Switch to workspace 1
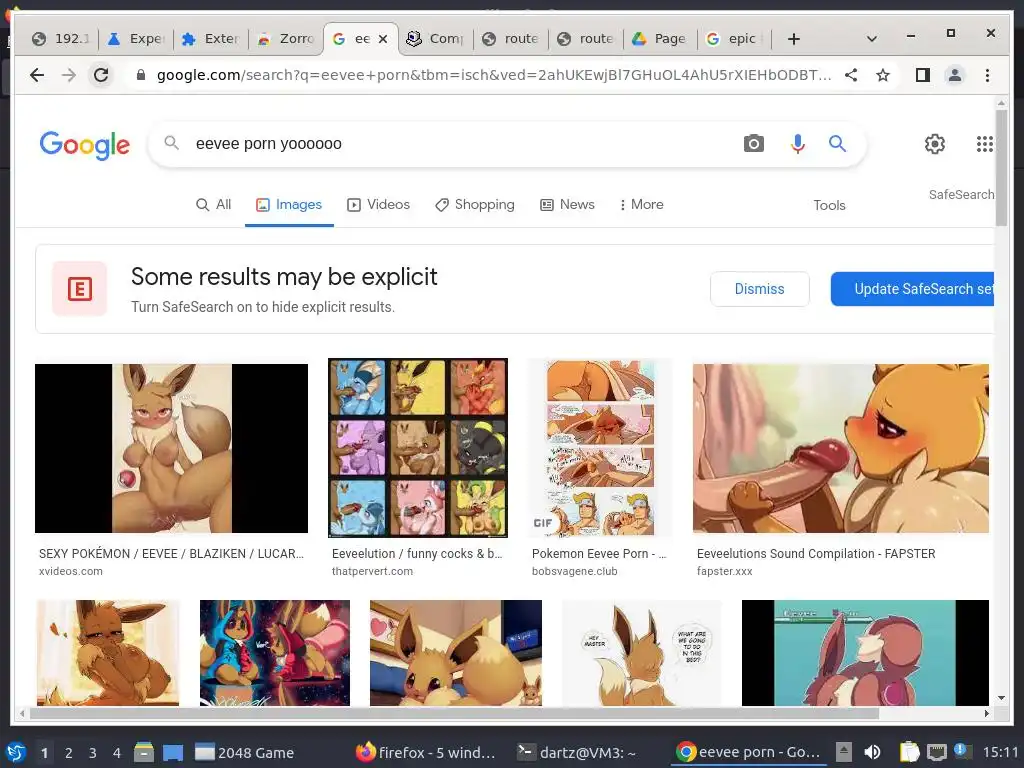 44,753
